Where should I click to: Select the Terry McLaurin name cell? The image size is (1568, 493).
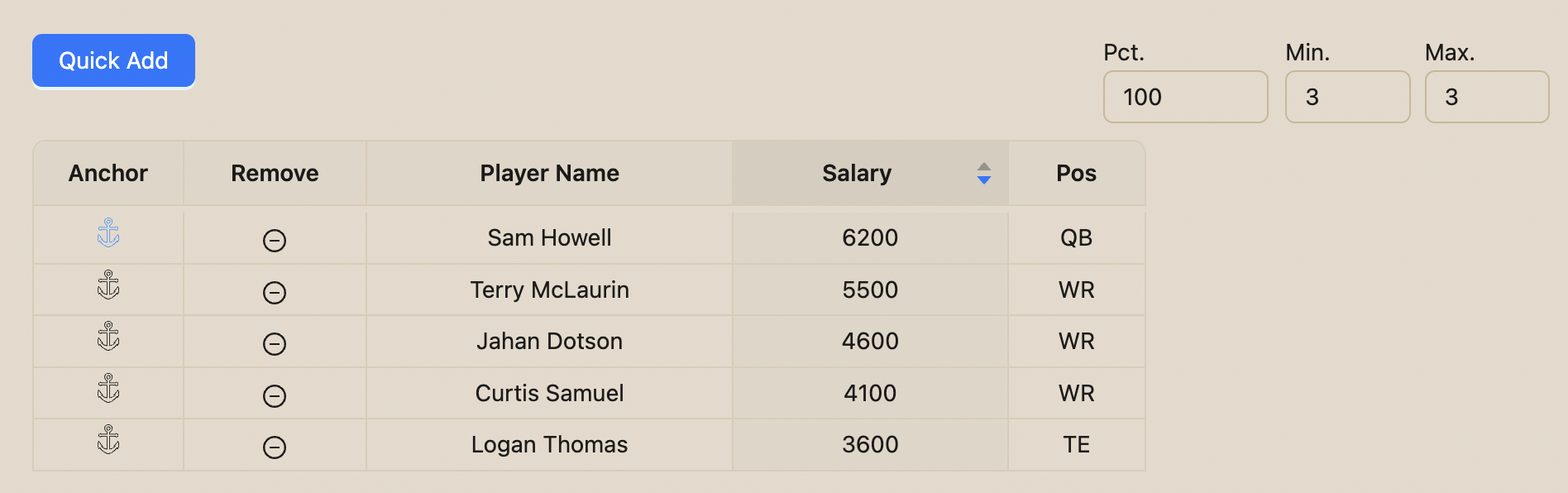[x=549, y=290]
